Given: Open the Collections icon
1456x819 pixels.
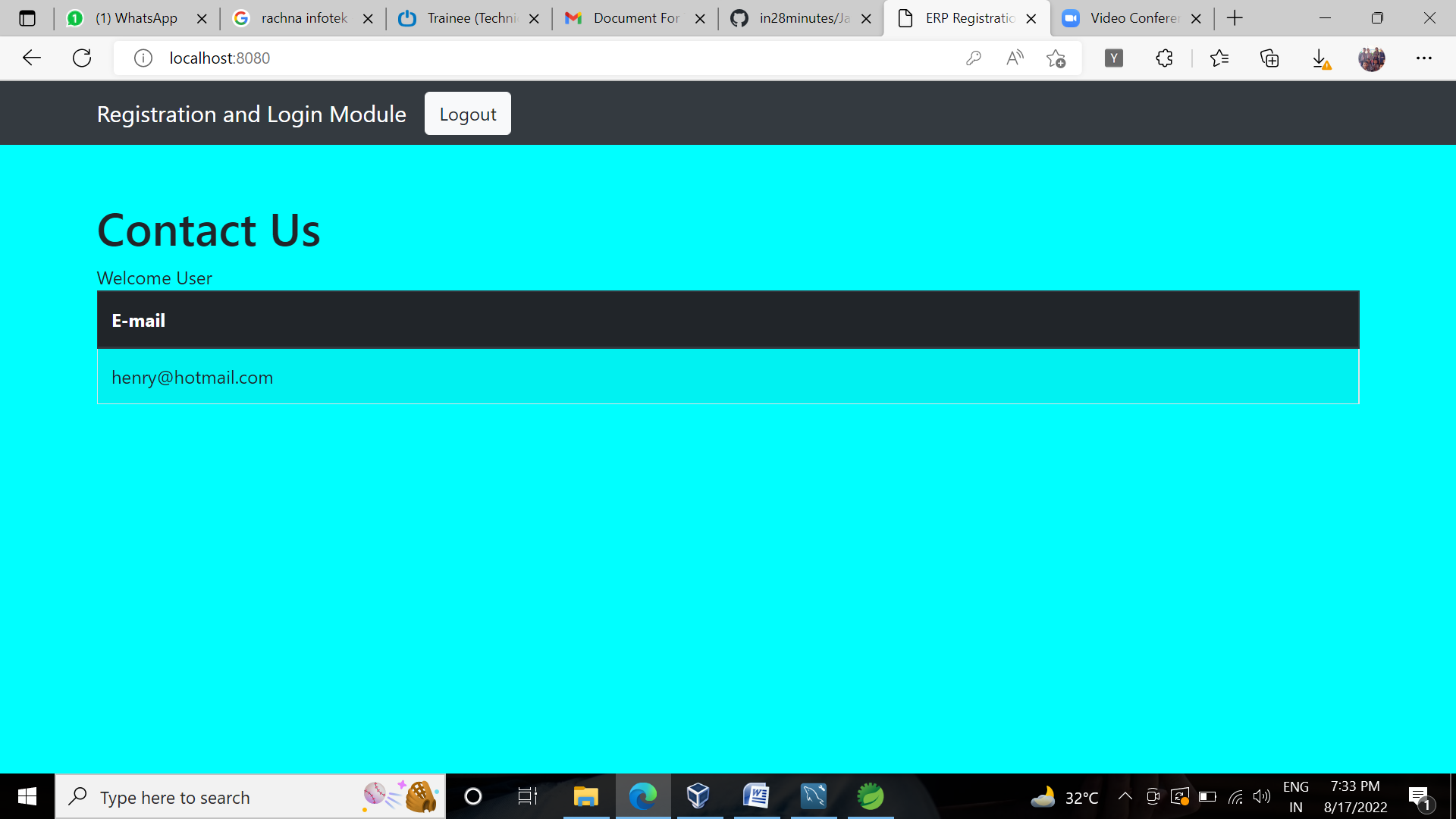Looking at the screenshot, I should tap(1269, 58).
